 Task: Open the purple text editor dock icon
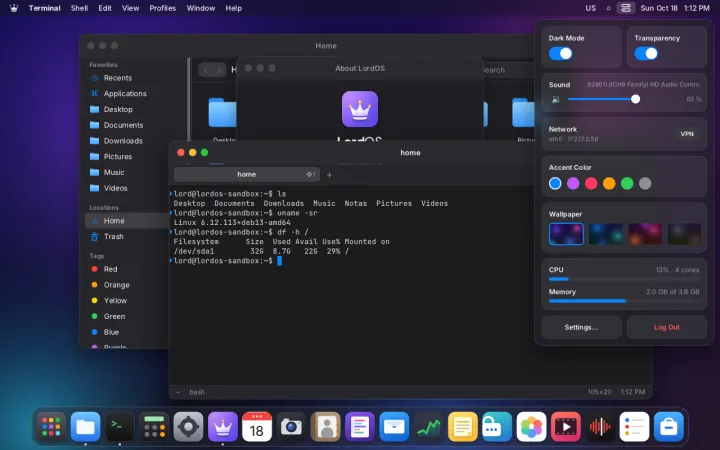tap(360, 427)
